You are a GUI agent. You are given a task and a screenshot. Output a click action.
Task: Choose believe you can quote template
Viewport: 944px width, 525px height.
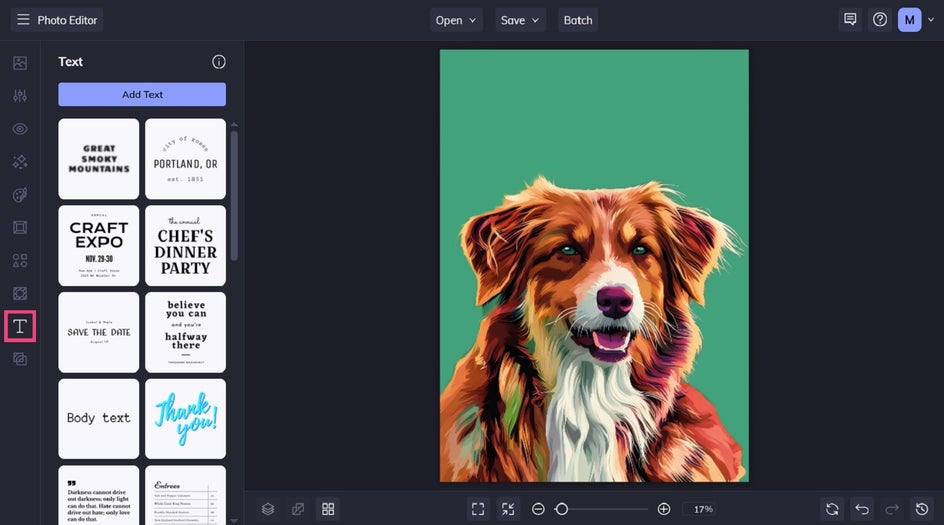coord(185,332)
